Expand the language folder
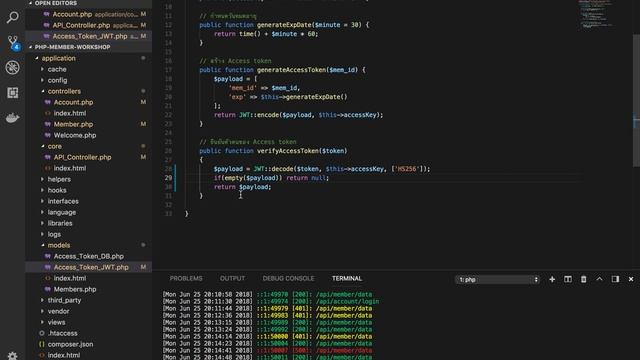Screen dimensions: 640x360 click(89, 212)
